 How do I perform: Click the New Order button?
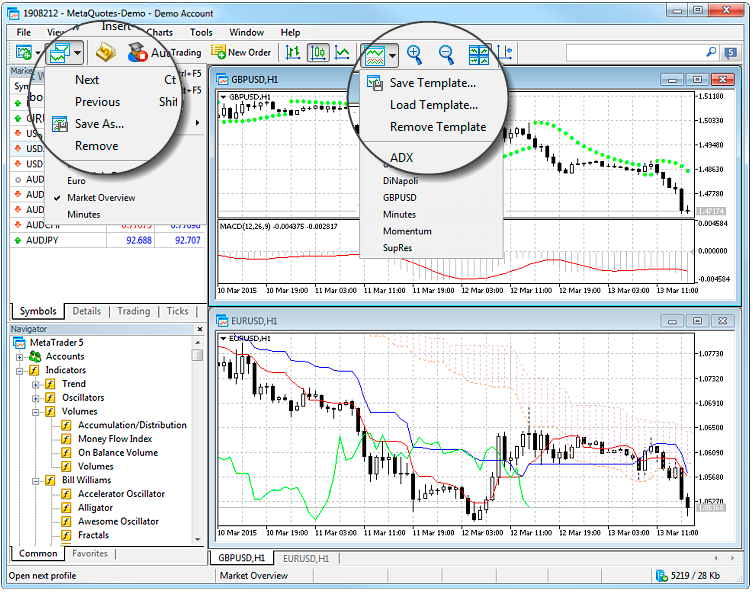coord(241,52)
